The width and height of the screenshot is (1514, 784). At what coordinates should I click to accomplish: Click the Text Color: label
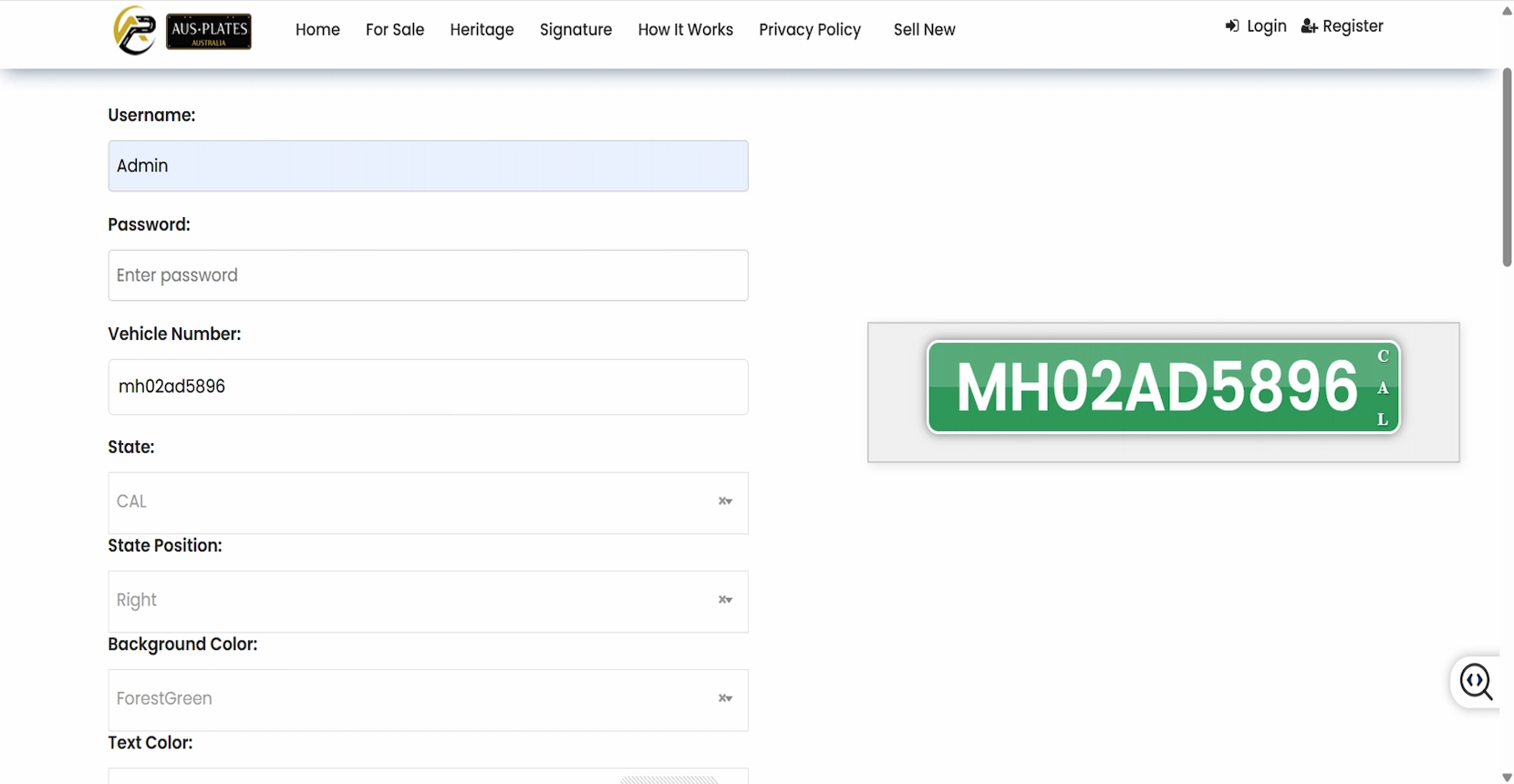[x=150, y=742]
